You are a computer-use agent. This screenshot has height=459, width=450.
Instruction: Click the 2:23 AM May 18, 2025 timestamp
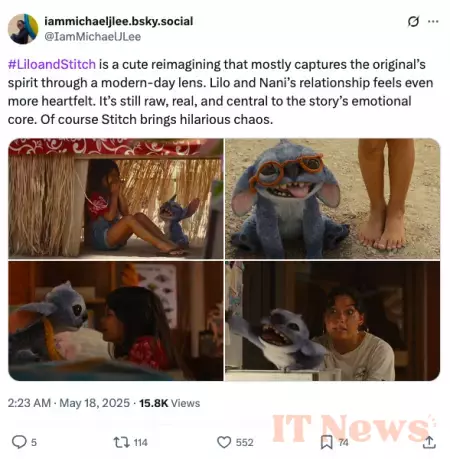point(69,403)
